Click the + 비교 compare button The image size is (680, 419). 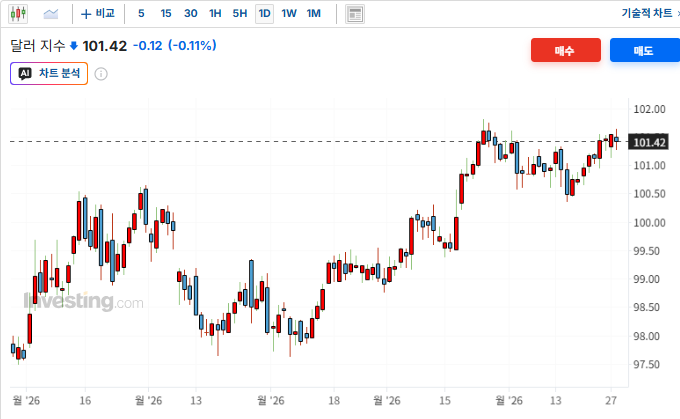[98, 14]
